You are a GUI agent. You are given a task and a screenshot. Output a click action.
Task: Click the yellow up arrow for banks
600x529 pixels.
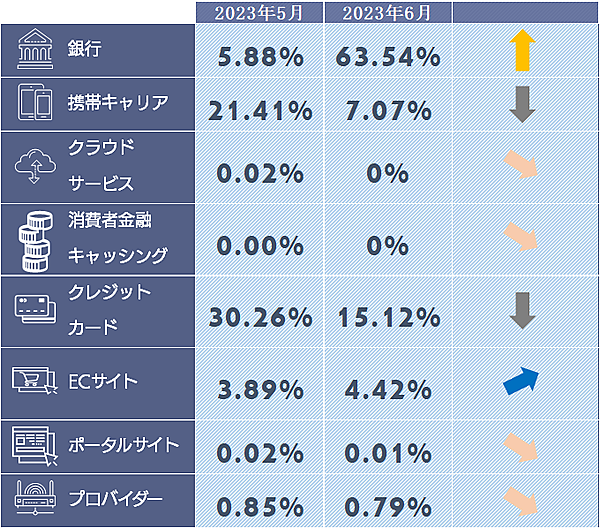click(x=522, y=51)
